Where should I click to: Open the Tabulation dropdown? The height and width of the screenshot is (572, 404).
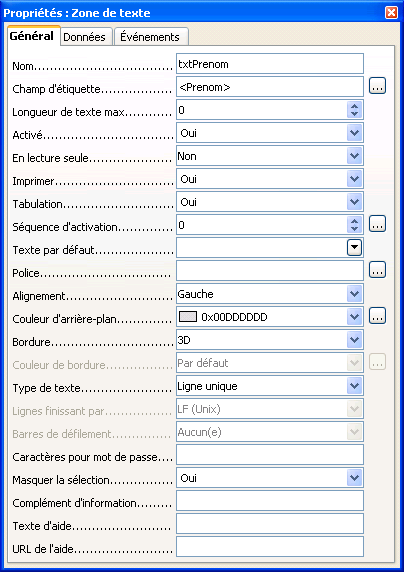pyautogui.click(x=354, y=202)
